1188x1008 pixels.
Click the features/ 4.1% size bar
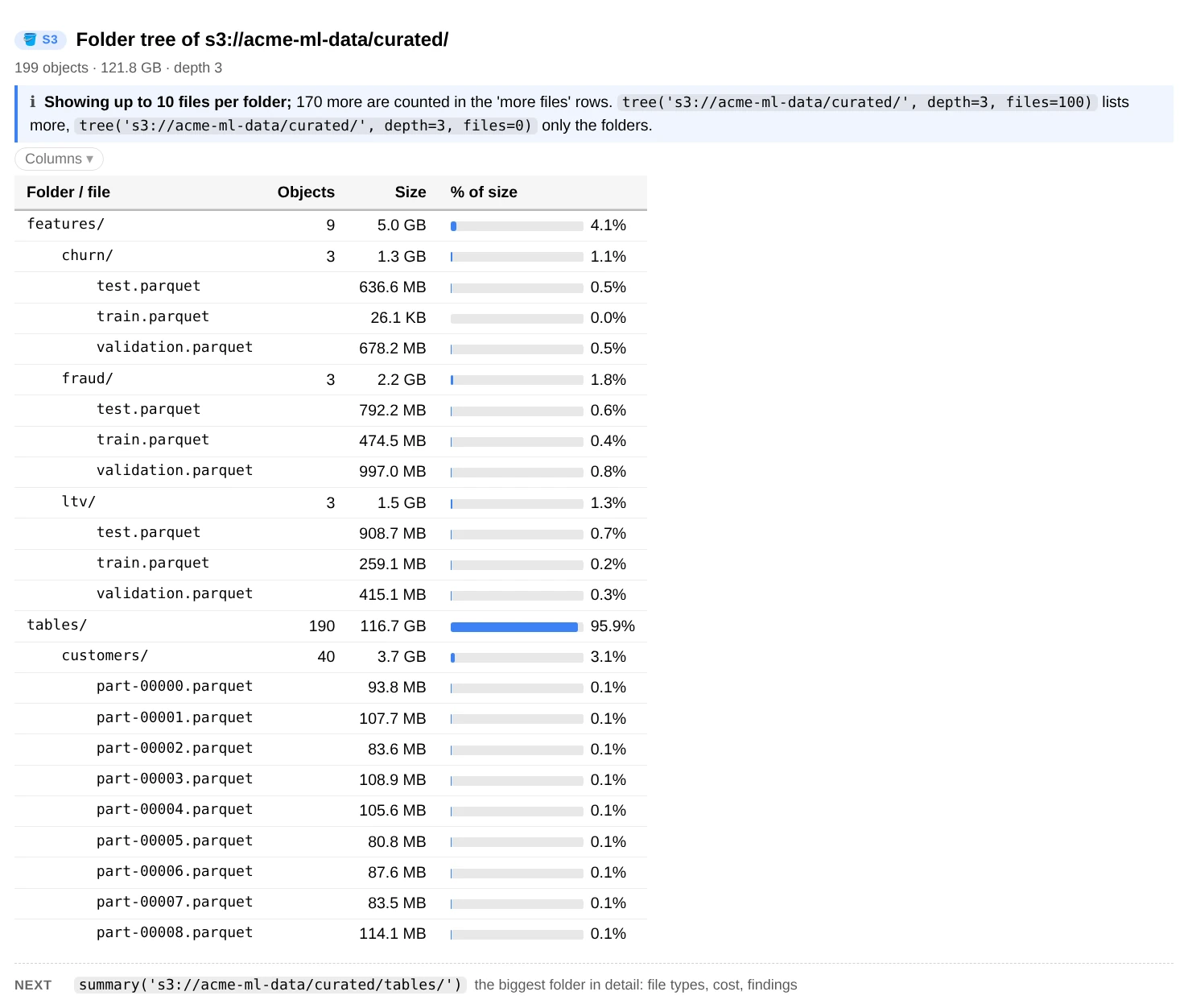[517, 226]
